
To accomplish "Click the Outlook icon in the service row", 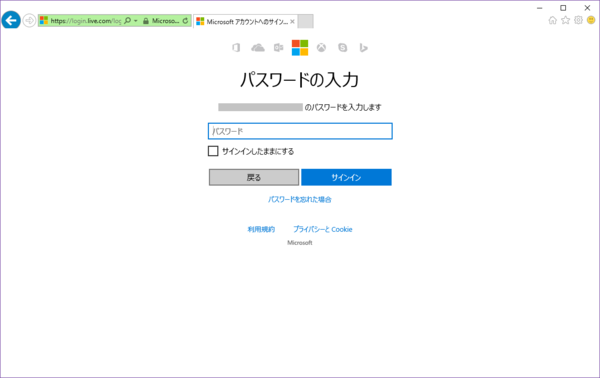I will pos(279,47).
